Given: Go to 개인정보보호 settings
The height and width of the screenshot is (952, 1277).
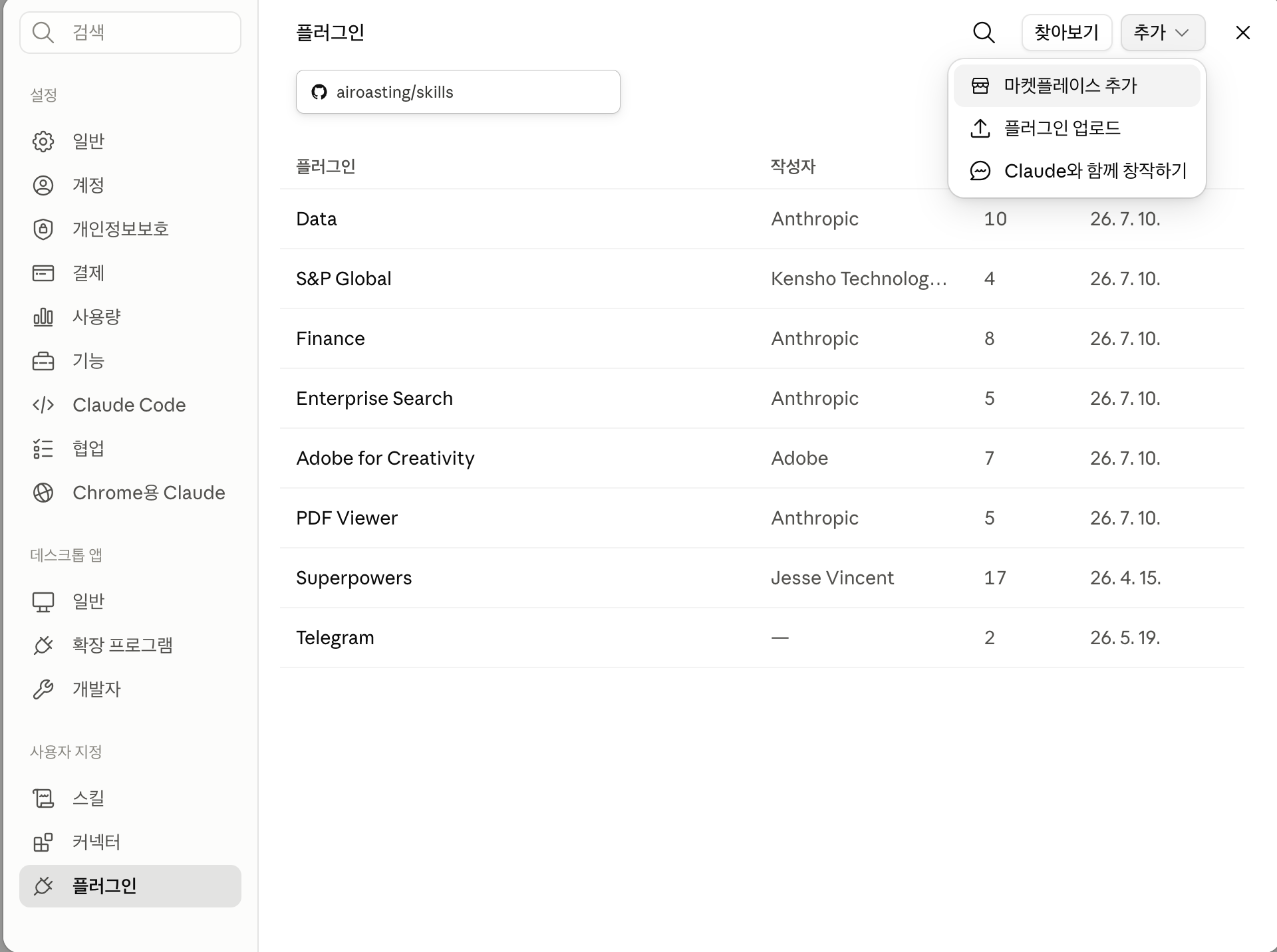Looking at the screenshot, I should pos(130,229).
